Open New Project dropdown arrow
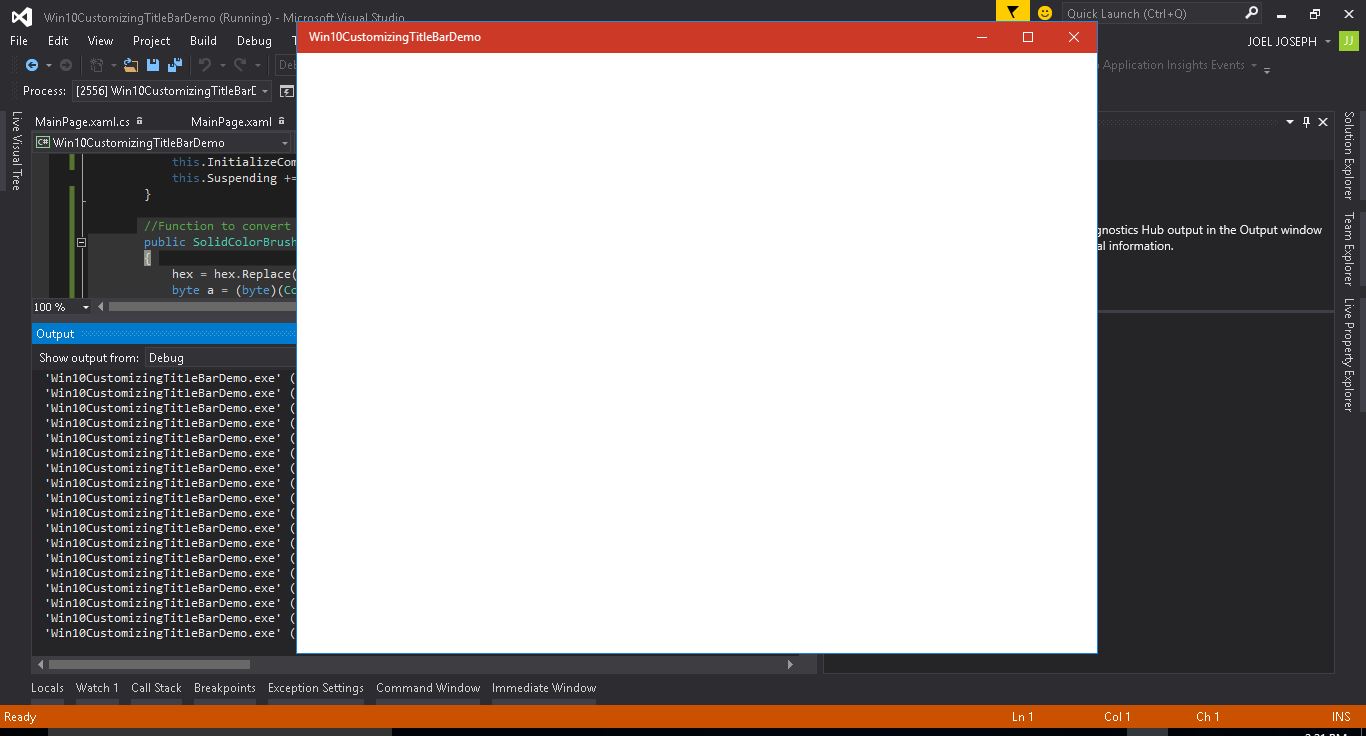 click(x=113, y=66)
